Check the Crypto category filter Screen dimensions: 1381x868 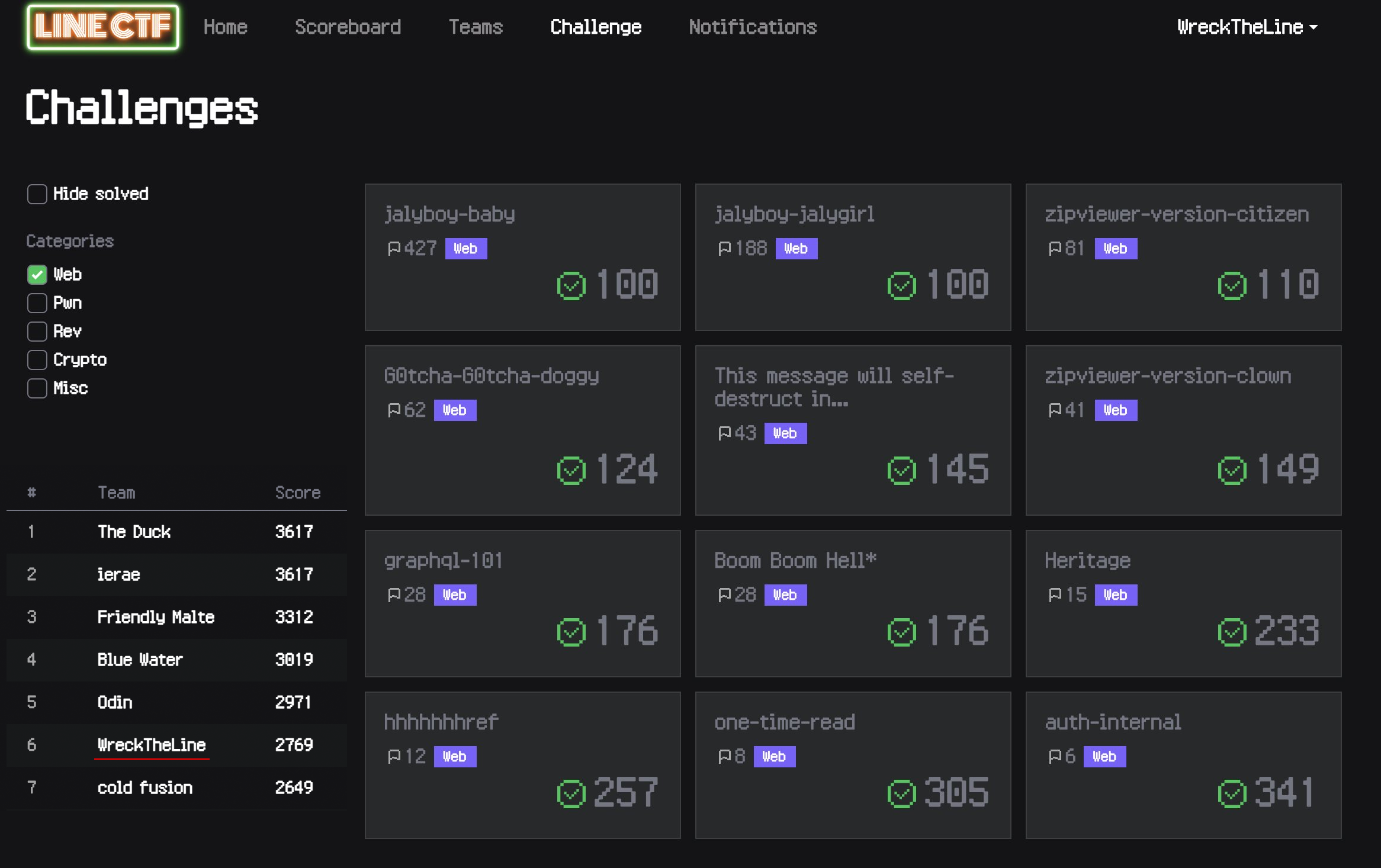tap(37, 360)
